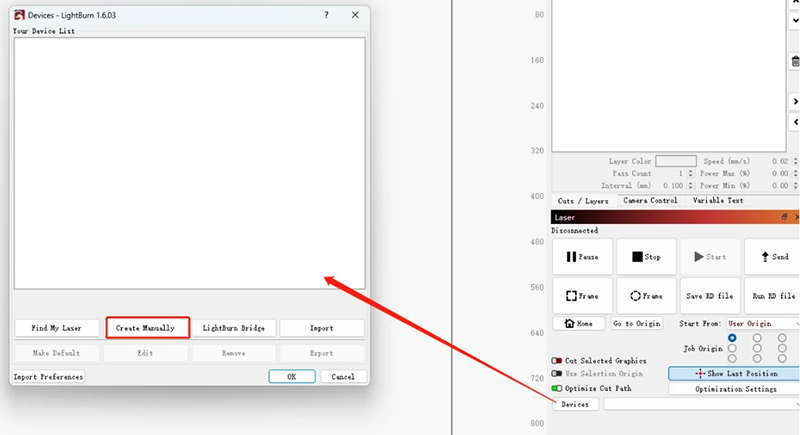The height and width of the screenshot is (435, 800).
Task: Click Edit button in Devices dialog
Action: [145, 353]
